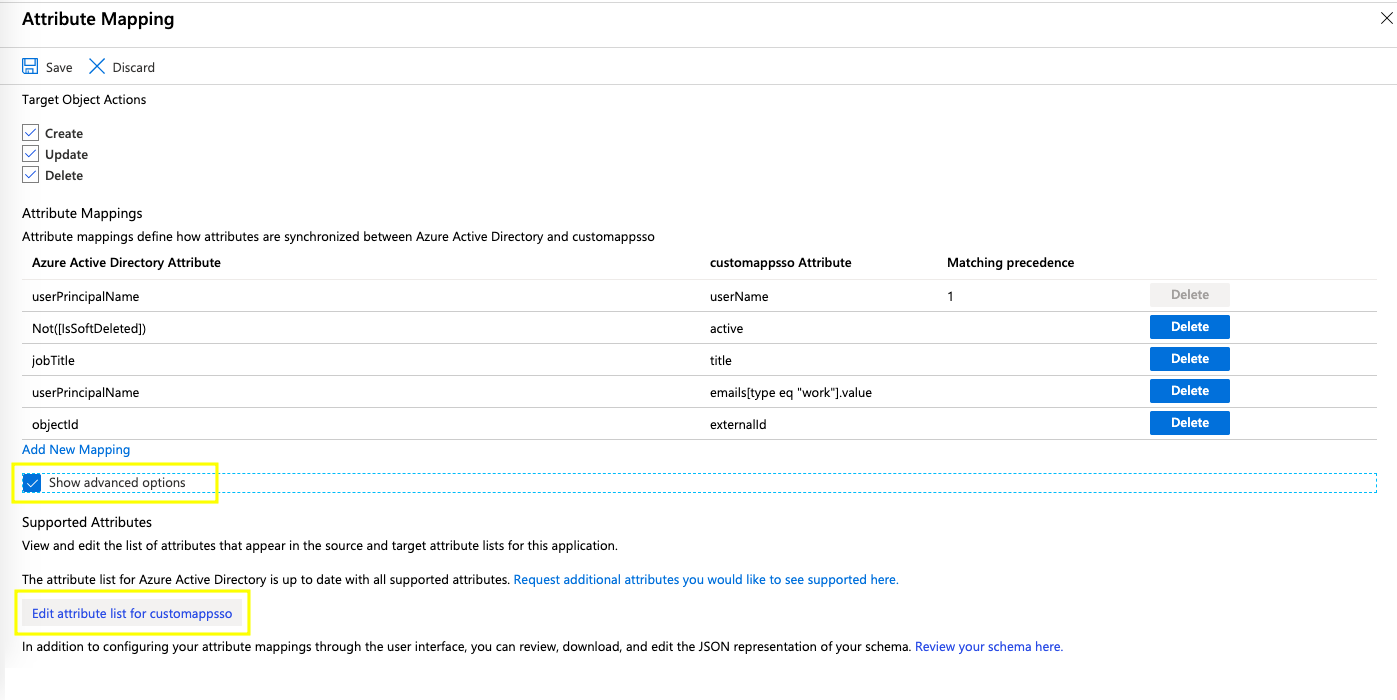
Task: Open Edit attribute list for customappsso
Action: (132, 613)
